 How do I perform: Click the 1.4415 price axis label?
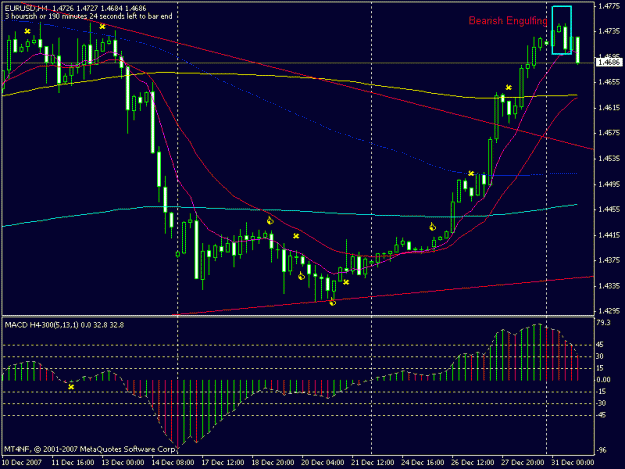coord(609,235)
